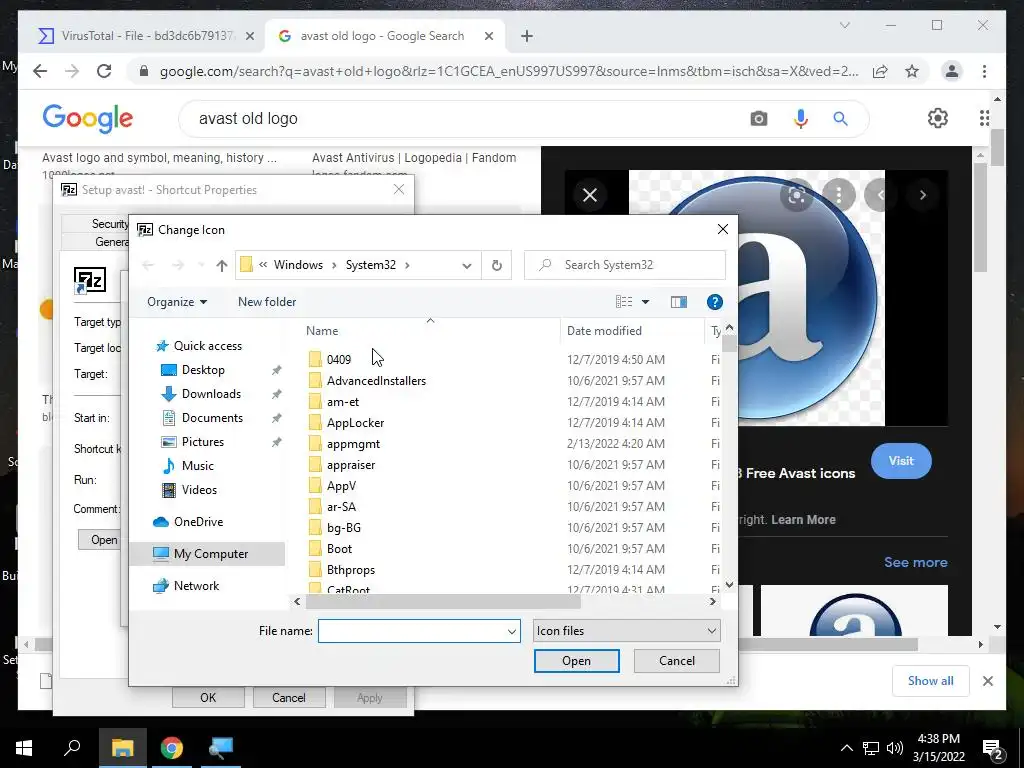Bookmark this page with the star icon
This screenshot has width=1024, height=768.
(x=912, y=71)
